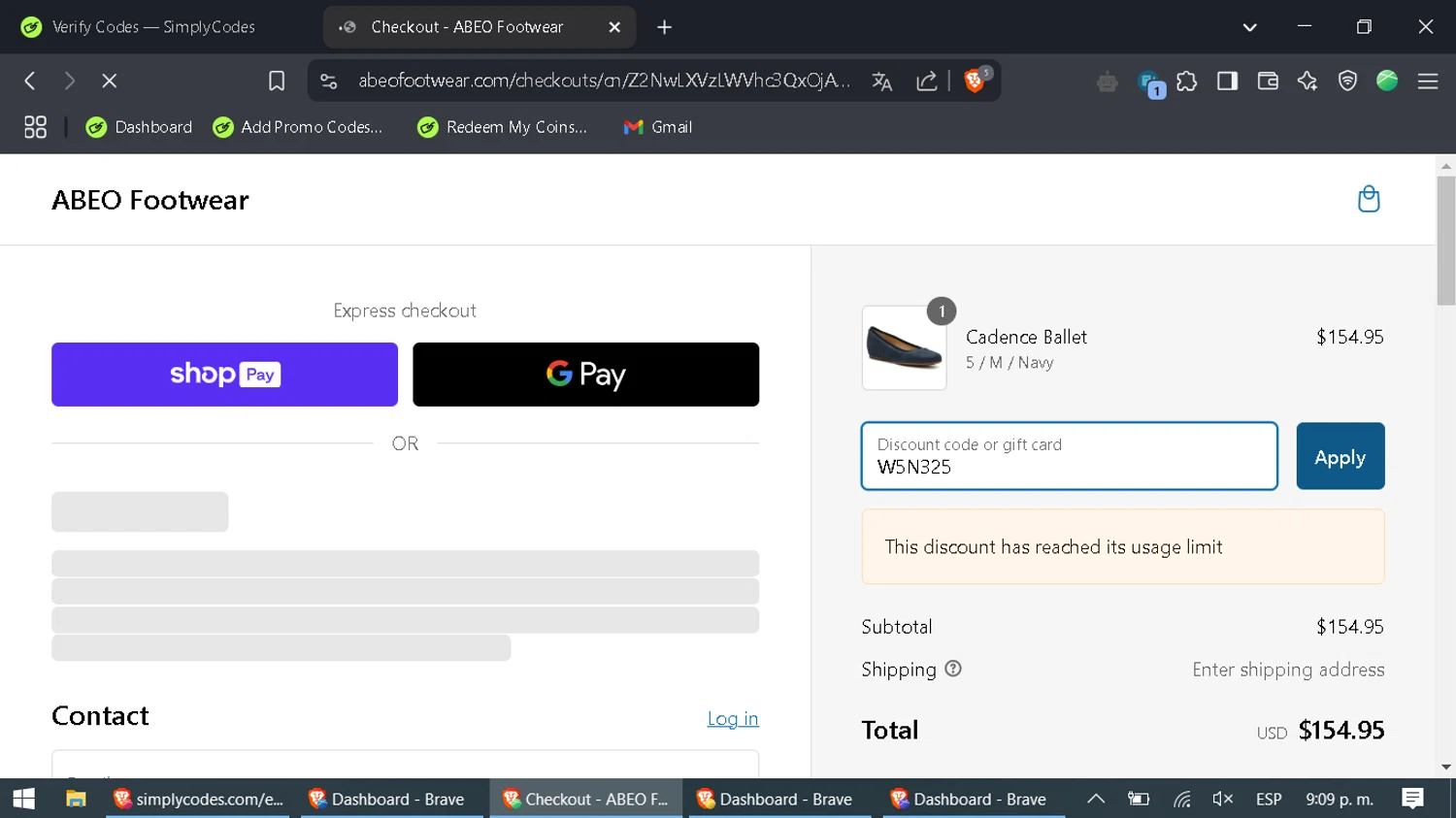This screenshot has width=1456, height=818.
Task: Open the battery status icon
Action: click(1138, 799)
